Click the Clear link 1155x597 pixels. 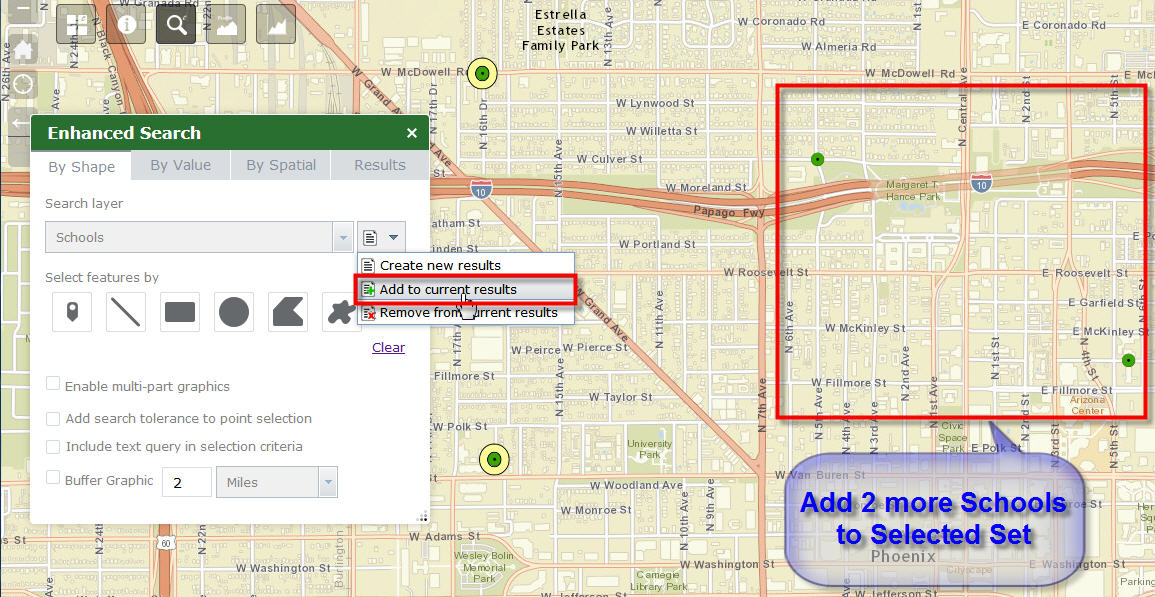click(x=388, y=347)
